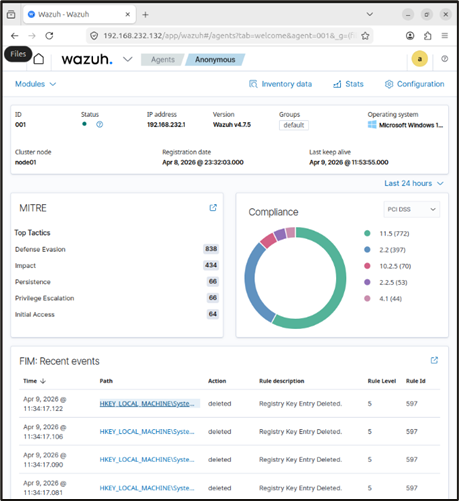This screenshot has width=459, height=501.
Task: Toggle the 2.2 blue legend item
Action: coord(385,250)
